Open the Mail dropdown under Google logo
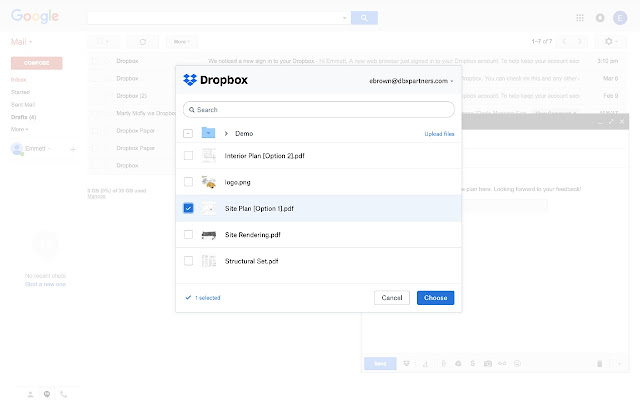640x400 pixels. pyautogui.click(x=21, y=42)
